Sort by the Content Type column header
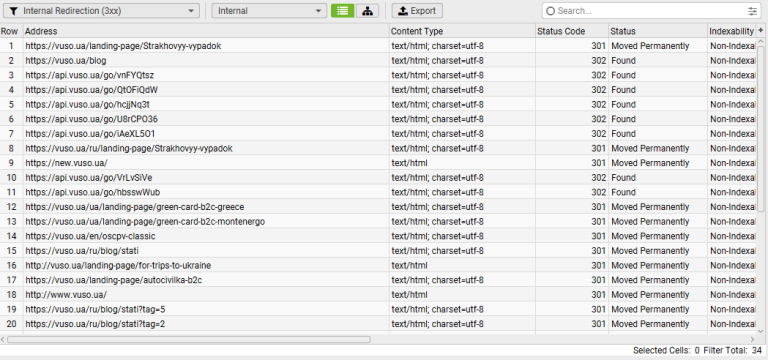 point(462,31)
